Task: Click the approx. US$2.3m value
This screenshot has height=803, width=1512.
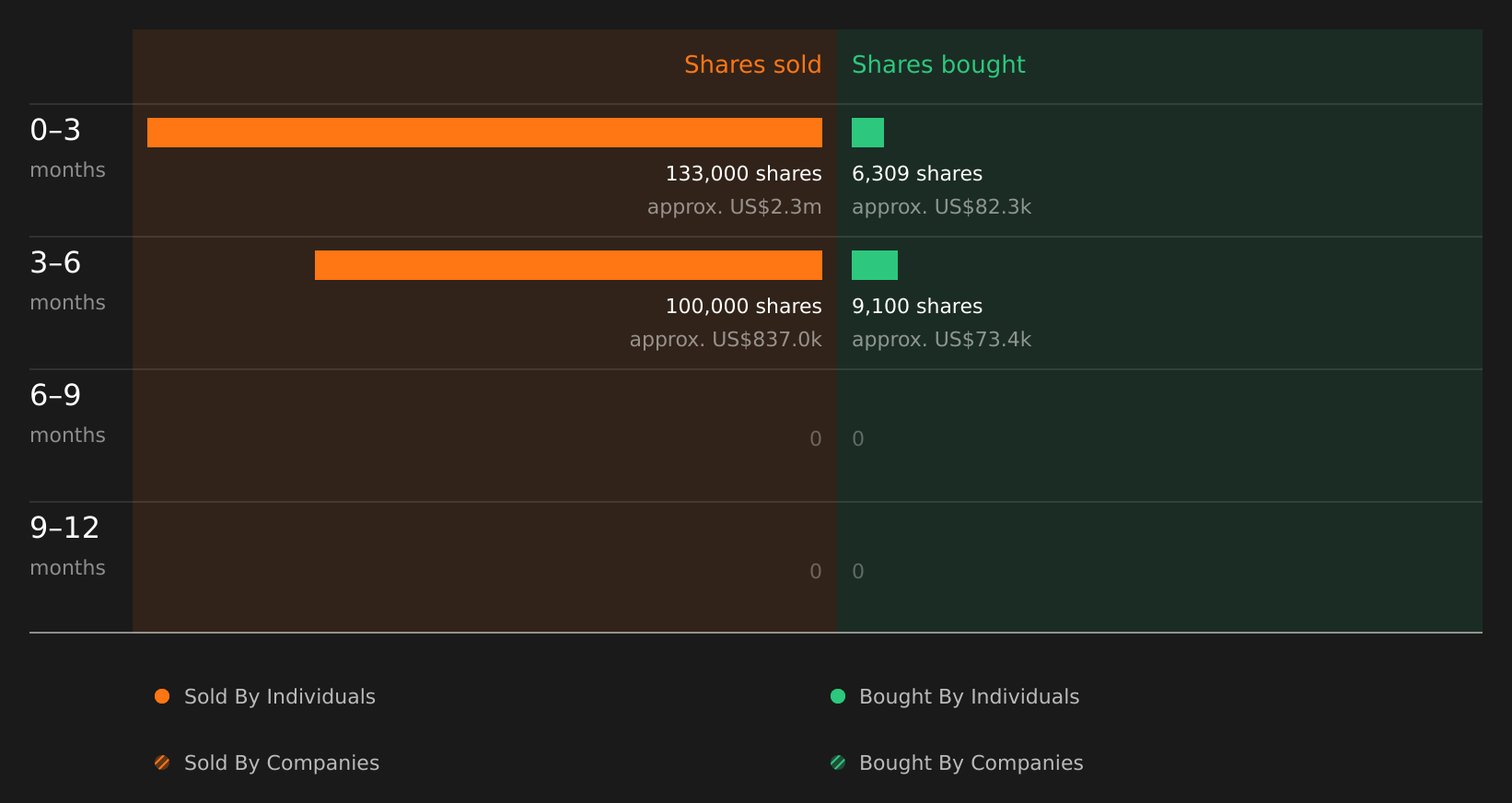Action: click(x=734, y=207)
